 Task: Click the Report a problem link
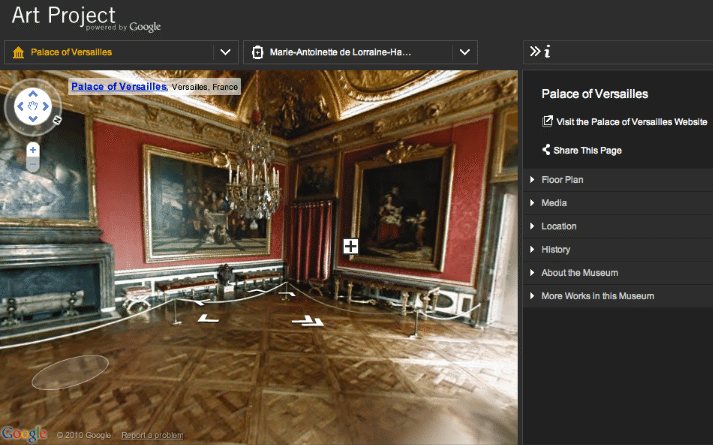pos(152,435)
